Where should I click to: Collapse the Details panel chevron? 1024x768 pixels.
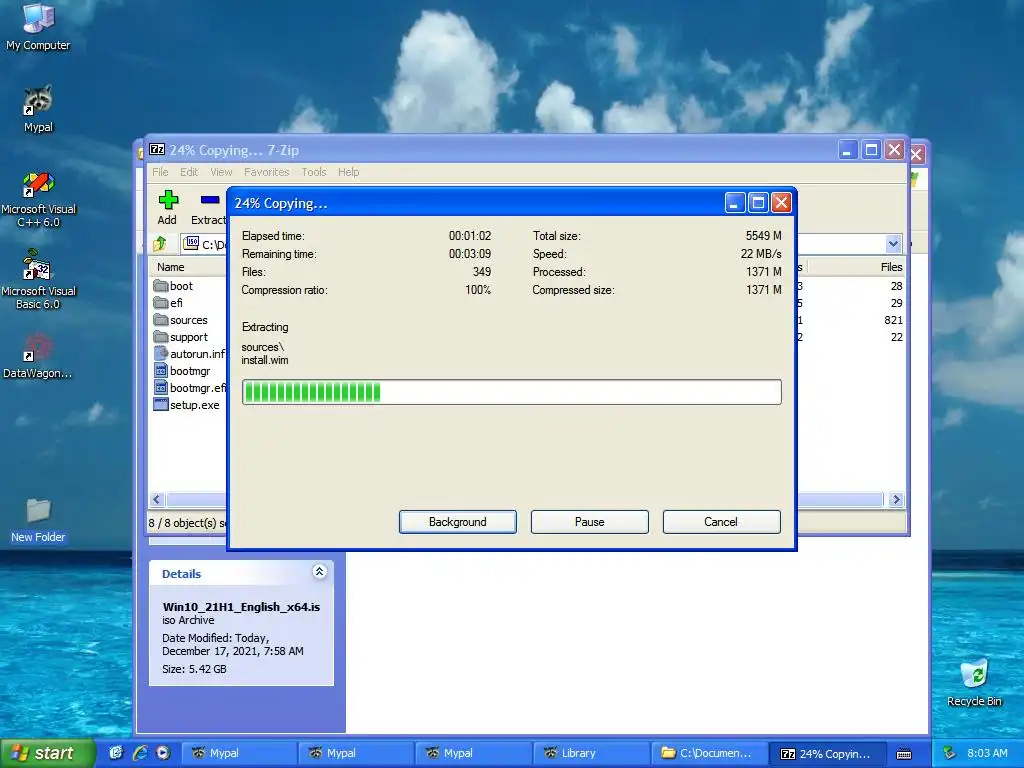(x=319, y=572)
